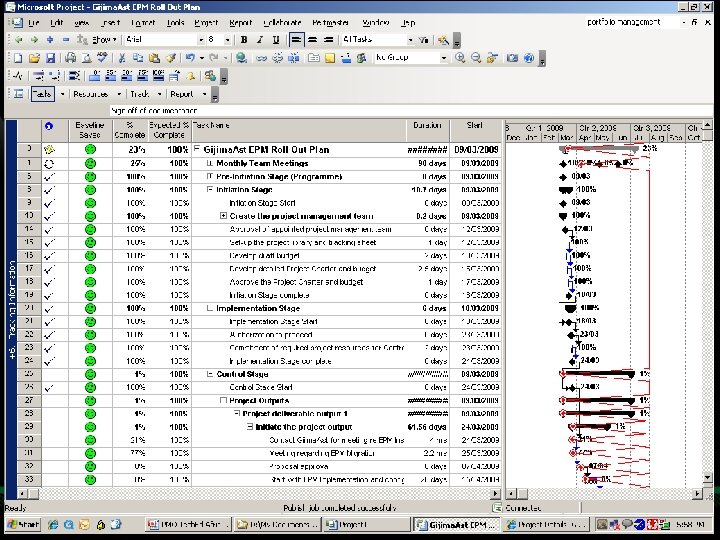This screenshot has height=540, width=720.
Task: Undo the last action
Action: point(190,58)
